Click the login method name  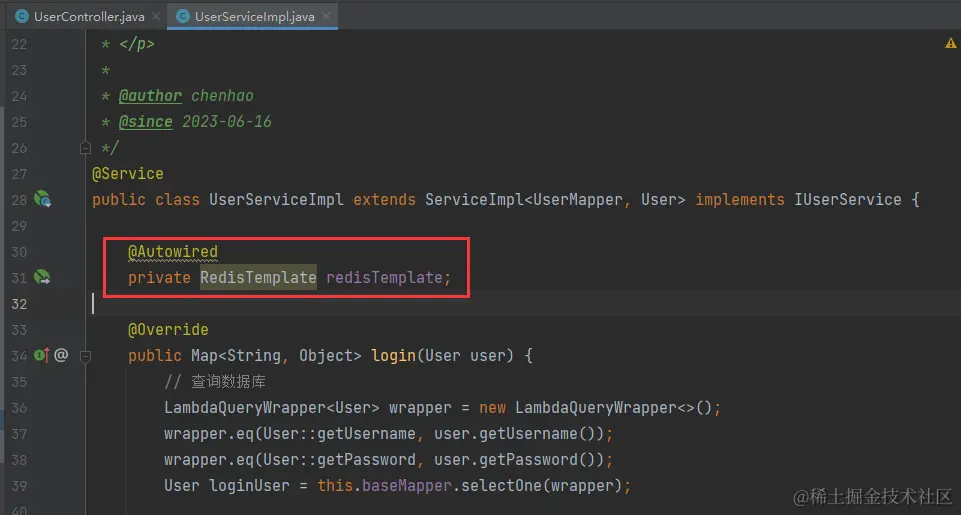tap(393, 355)
